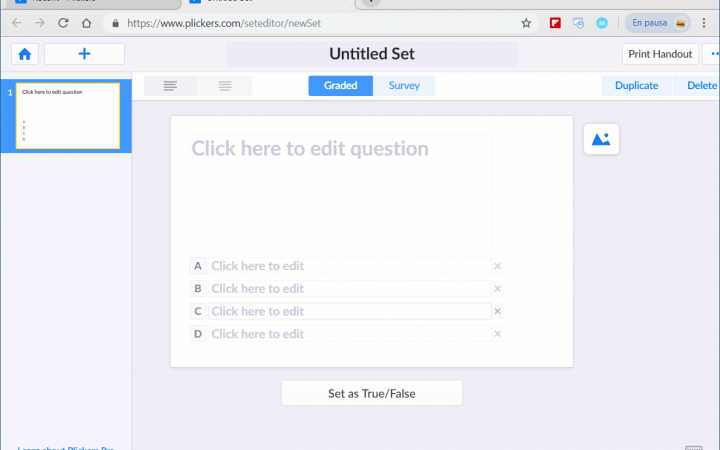Select centered text layout icon
The image size is (720, 450).
pos(225,86)
